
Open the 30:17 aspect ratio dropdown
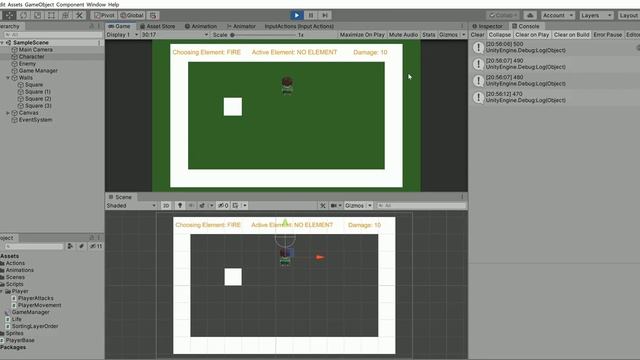pos(175,35)
